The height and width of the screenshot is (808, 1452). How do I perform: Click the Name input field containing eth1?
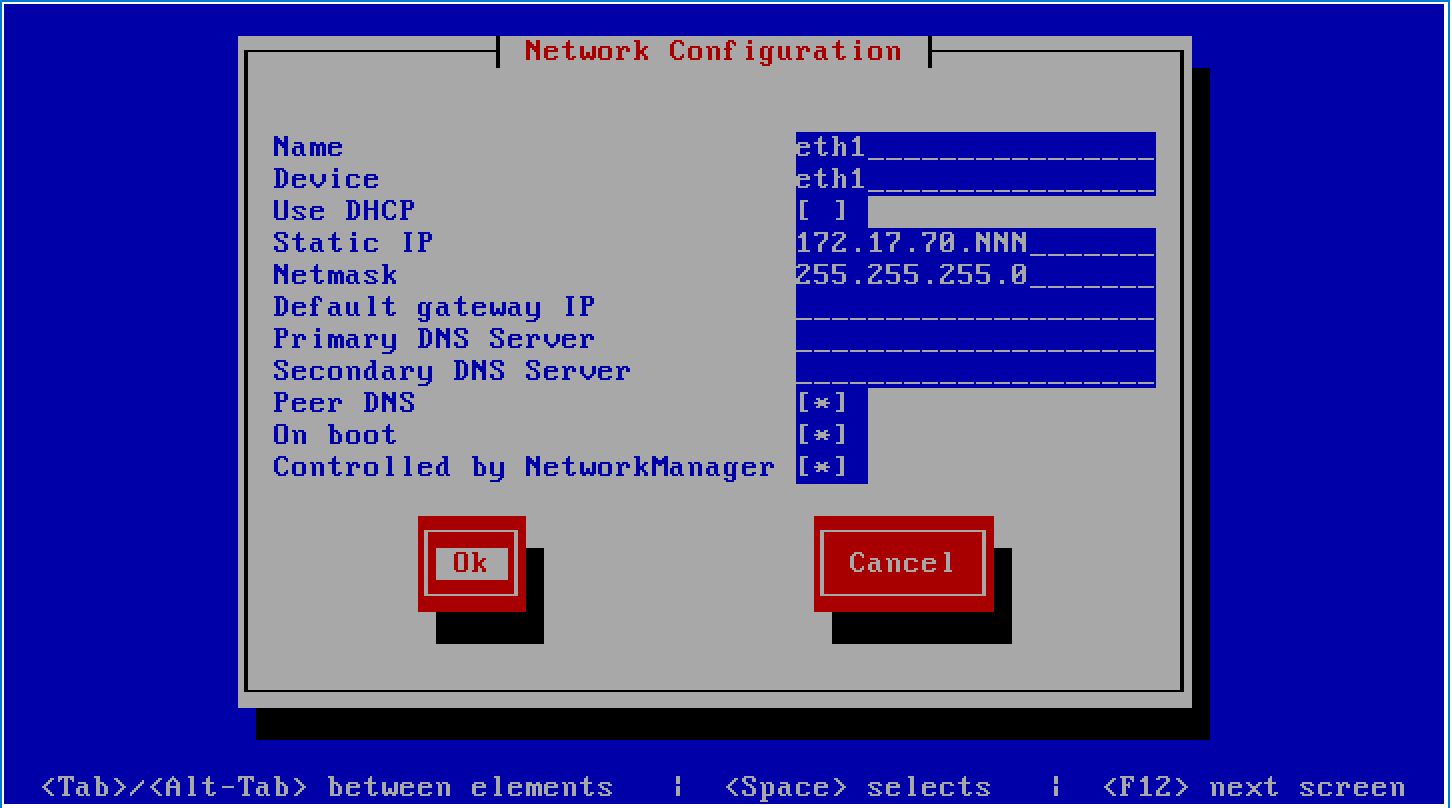976,147
